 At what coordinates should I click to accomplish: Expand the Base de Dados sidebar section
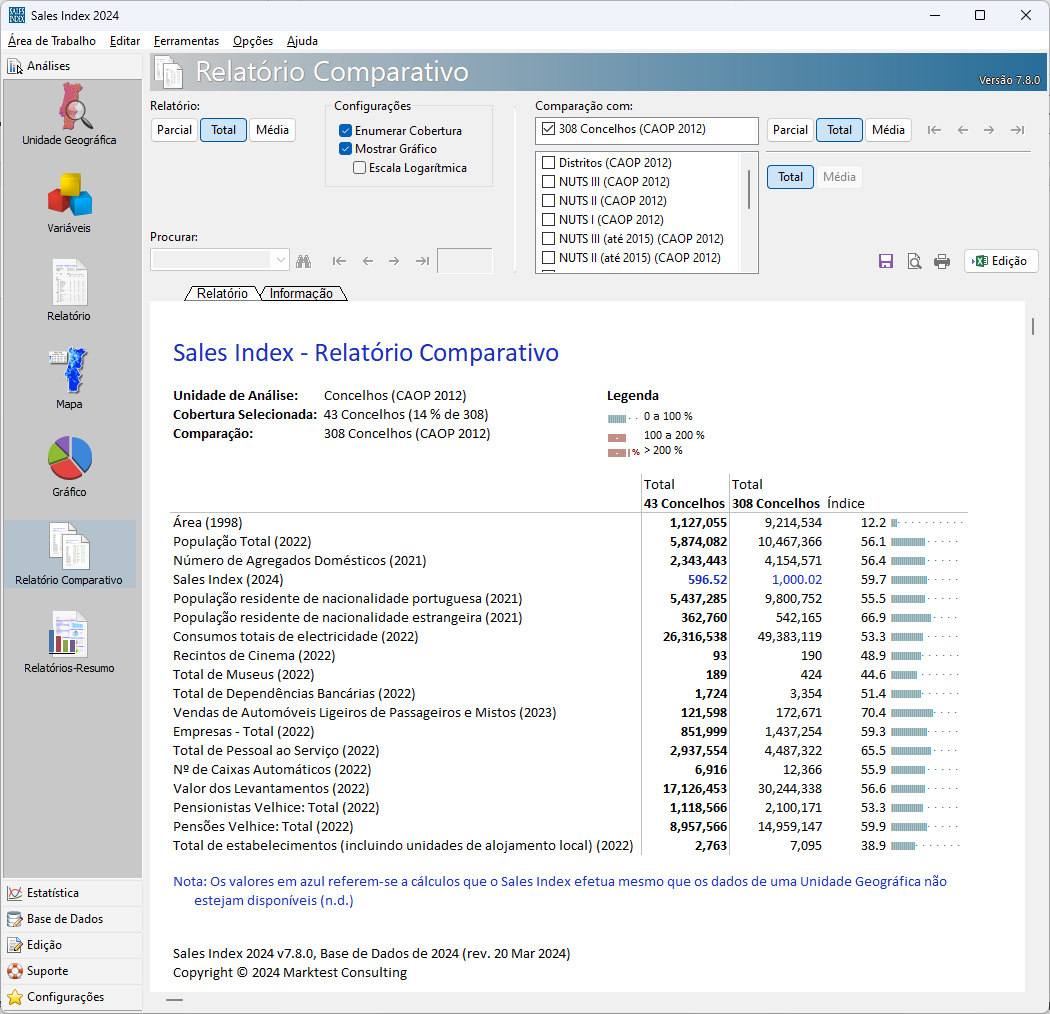(x=64, y=919)
